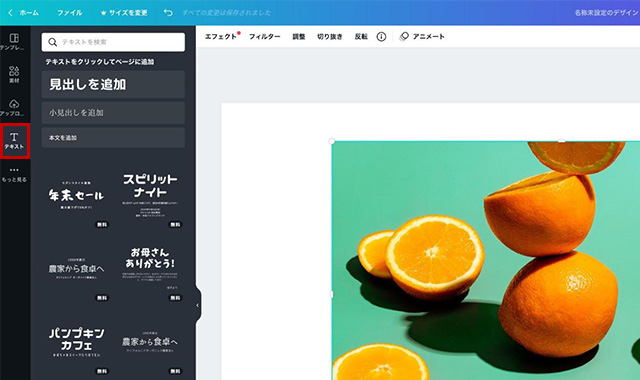Click サイズを変更 resize button
The height and width of the screenshot is (380, 640).
pyautogui.click(x=124, y=13)
